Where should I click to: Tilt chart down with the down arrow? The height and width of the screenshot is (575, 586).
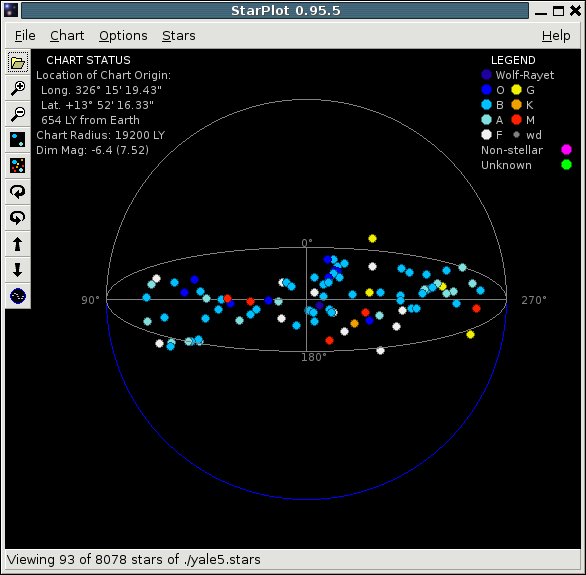pos(18,270)
